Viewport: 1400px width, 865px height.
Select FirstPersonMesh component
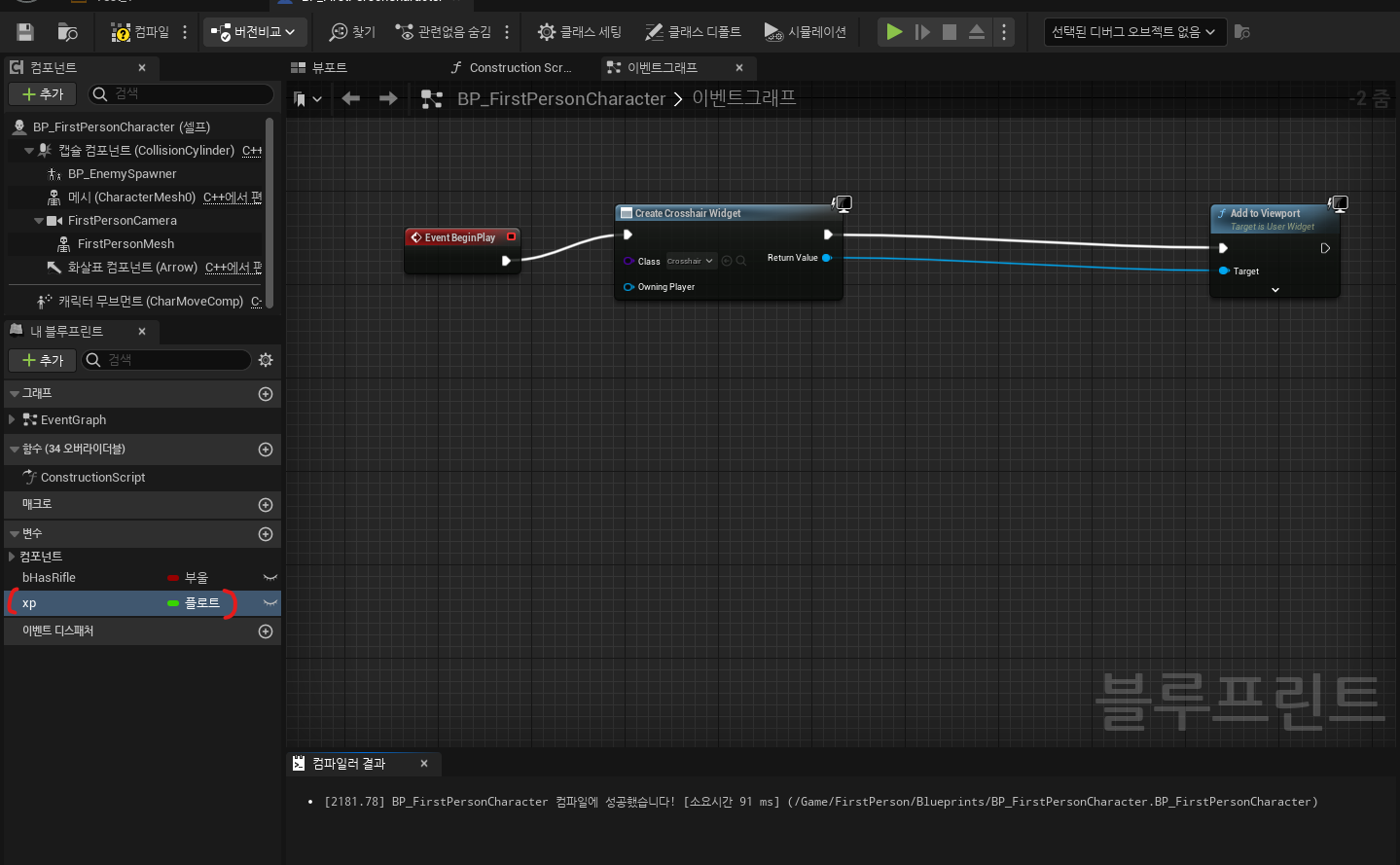126,244
